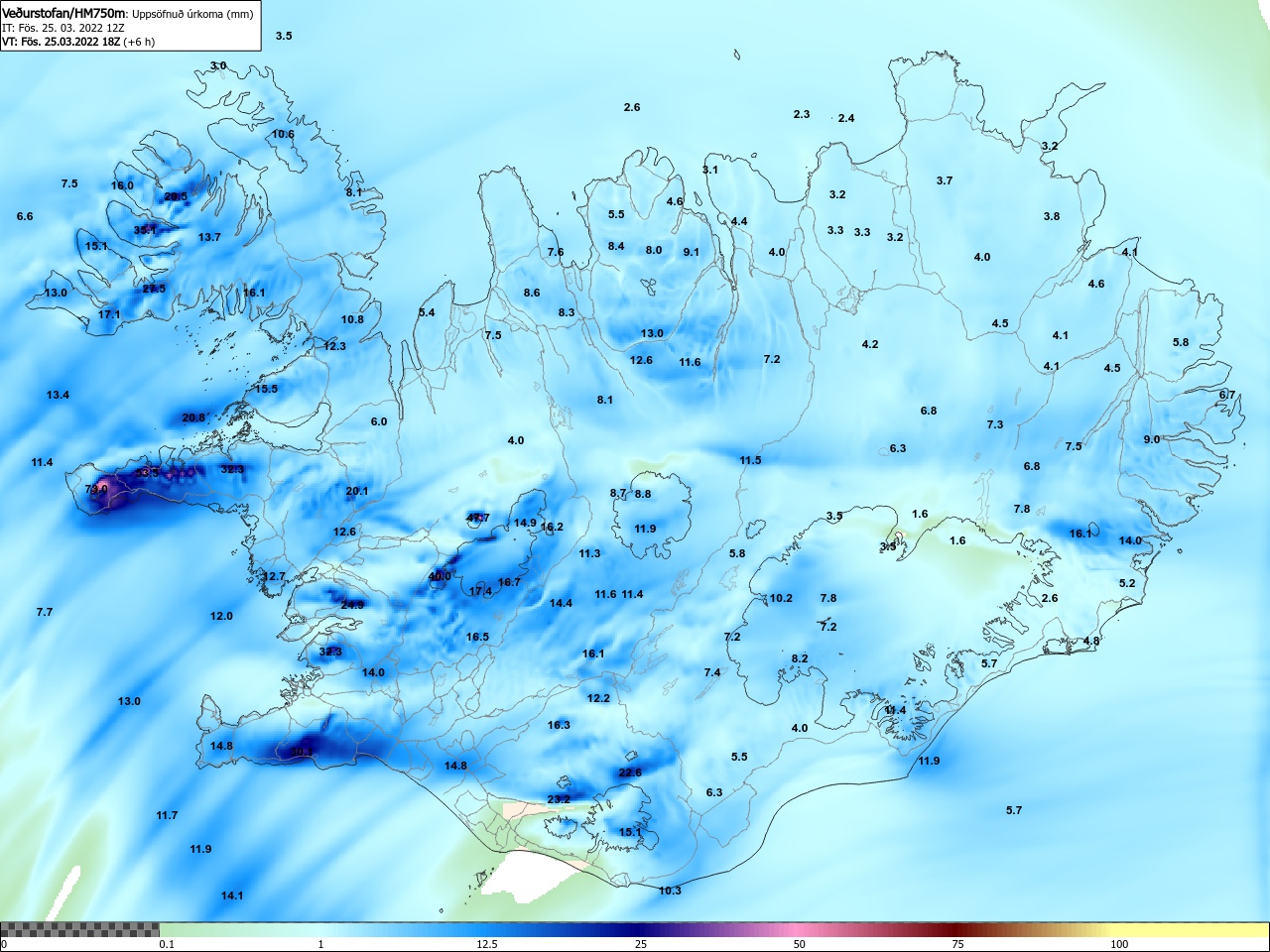Select the precipitation value 10.8
Viewport: 1270px width, 952px height.
point(352,320)
